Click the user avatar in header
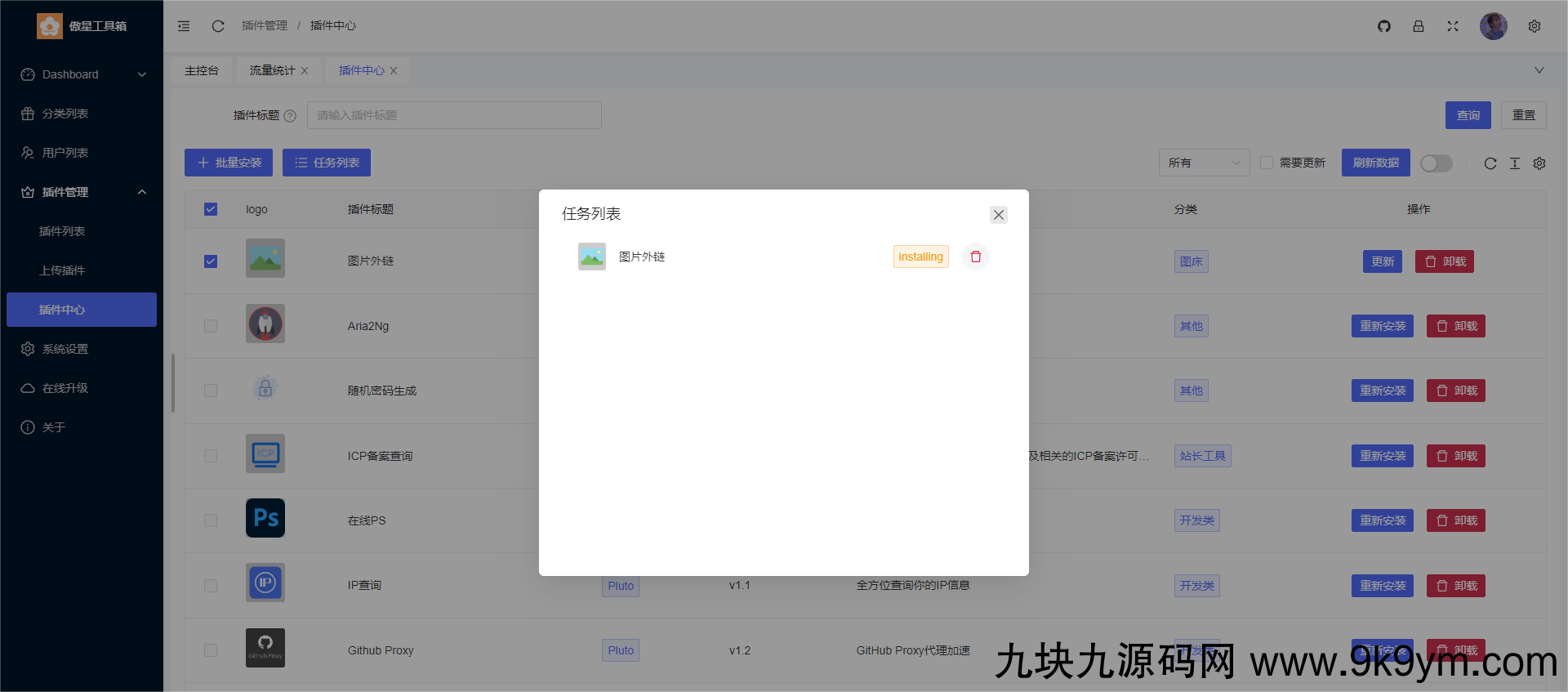Image resolution: width=1568 pixels, height=692 pixels. click(x=1493, y=26)
